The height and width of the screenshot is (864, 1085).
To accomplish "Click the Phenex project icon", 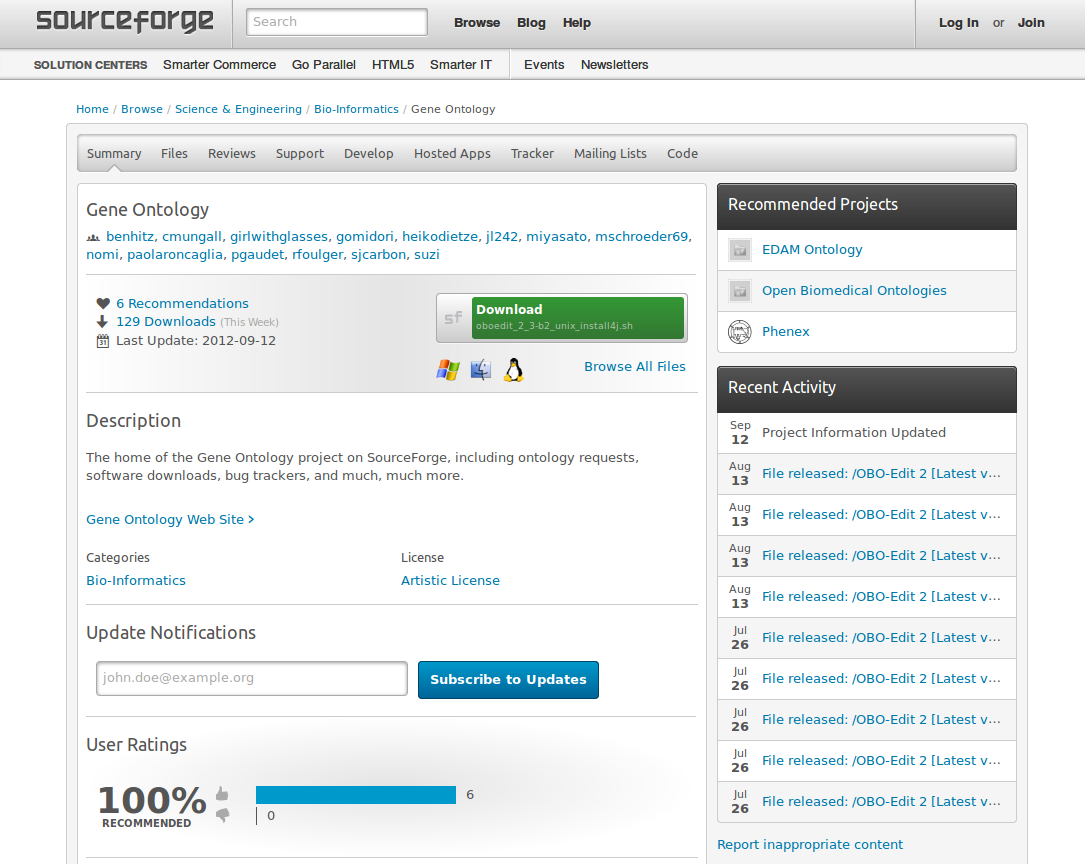I will (740, 331).
